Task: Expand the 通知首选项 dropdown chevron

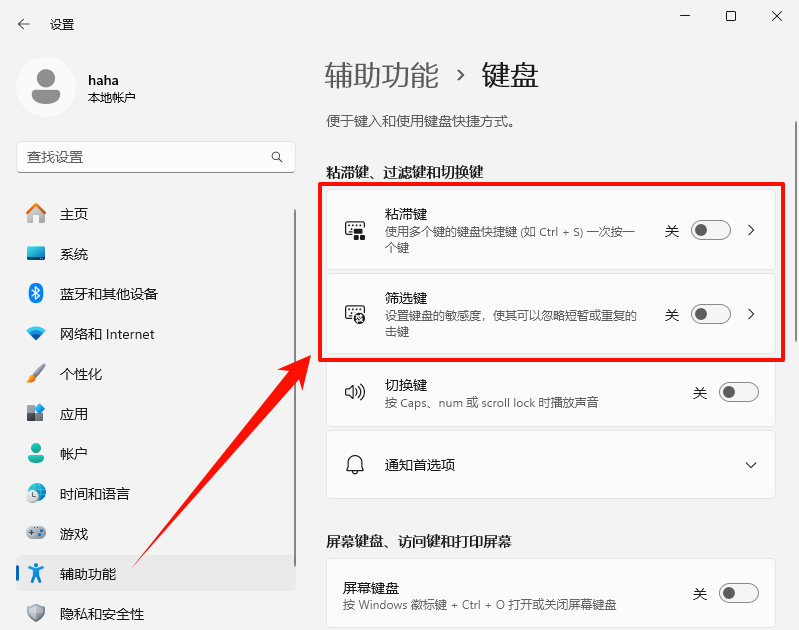Action: click(751, 465)
